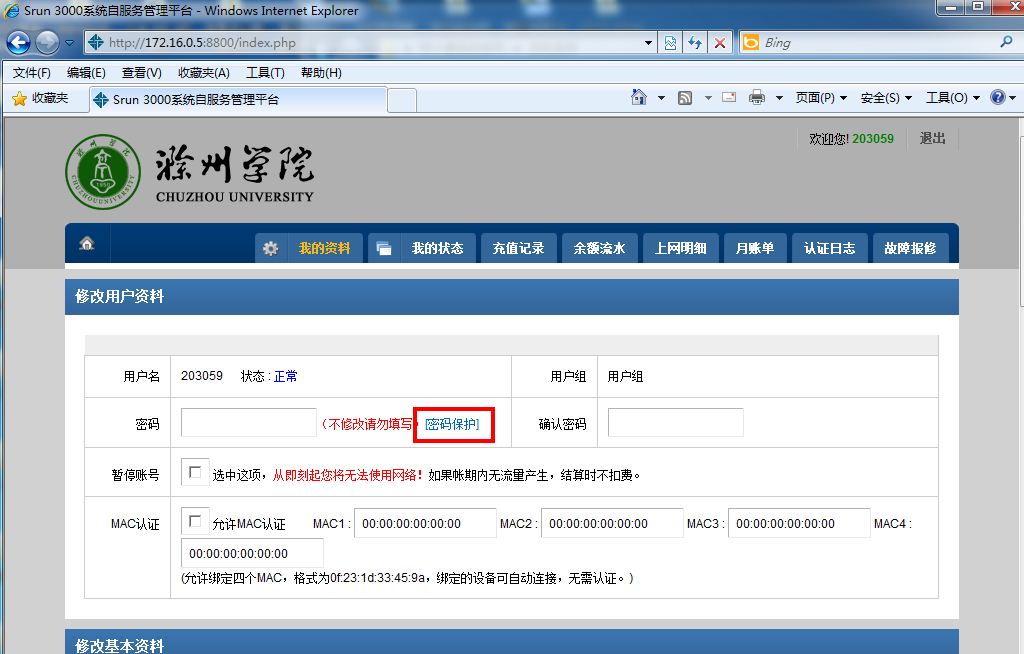Click the Compatibility View icon

click(671, 43)
